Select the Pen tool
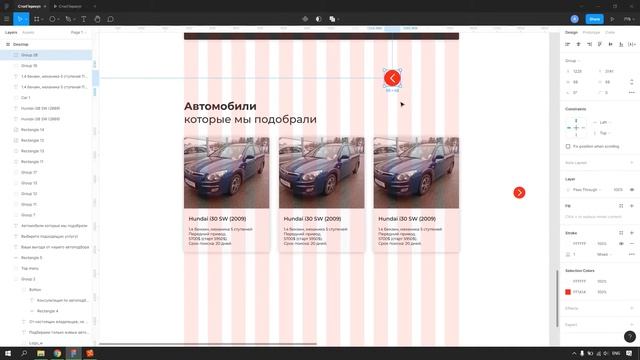The width and height of the screenshot is (640, 360). [68, 19]
